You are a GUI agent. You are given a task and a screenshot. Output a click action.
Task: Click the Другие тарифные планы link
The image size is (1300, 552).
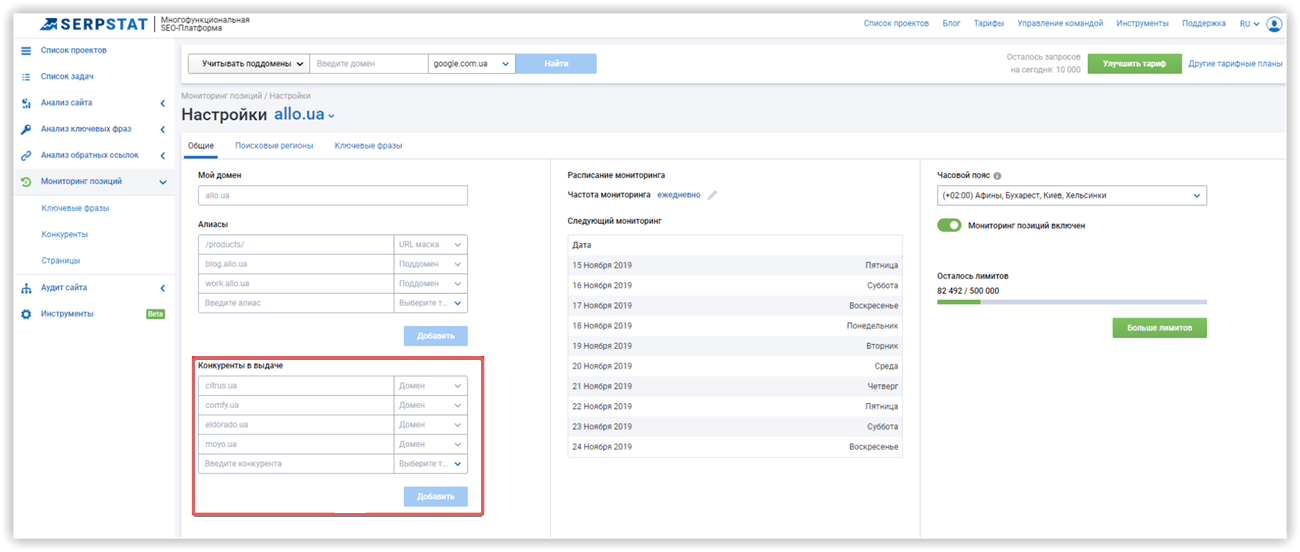tap(1235, 64)
